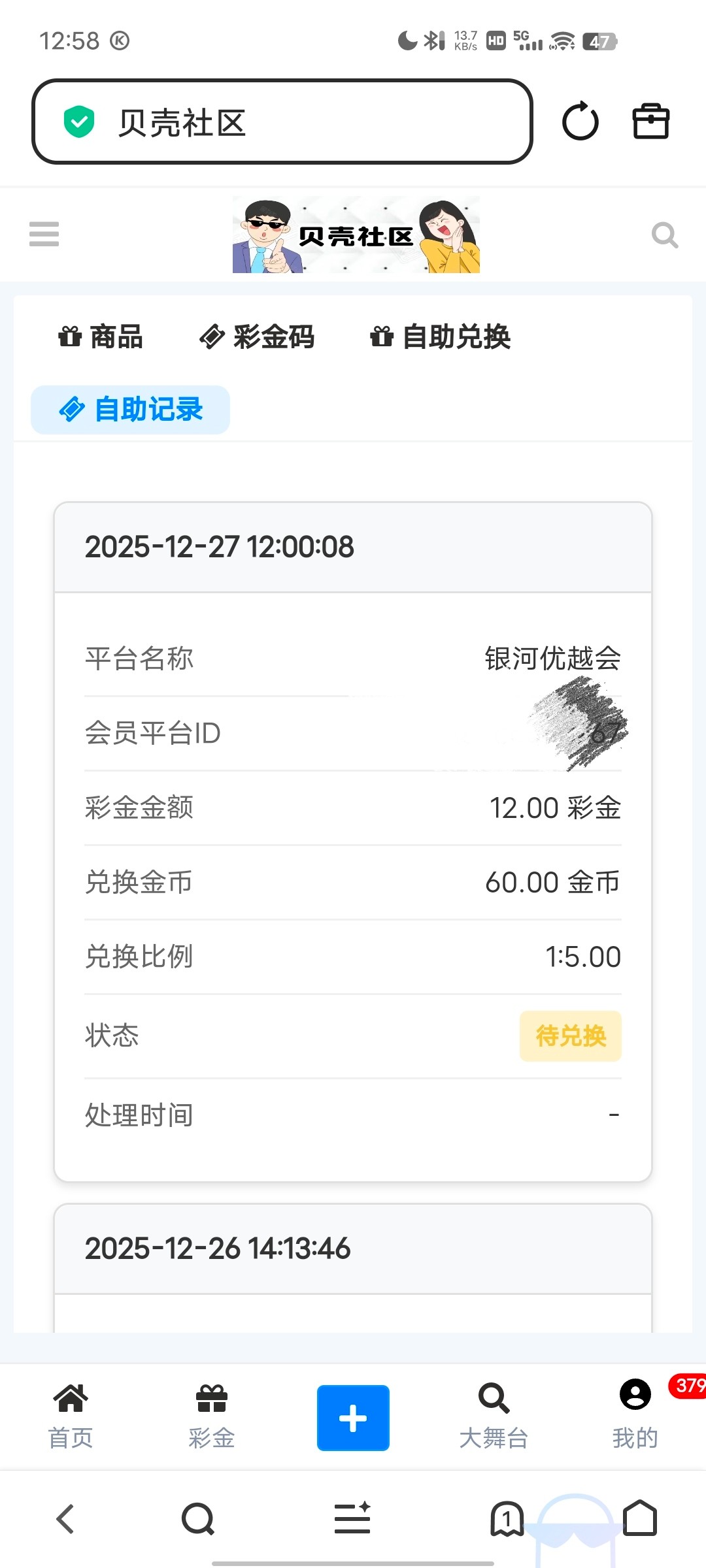Image resolution: width=706 pixels, height=1568 pixels.
Task: Switch to the 自助兑换 tab
Action: (441, 337)
